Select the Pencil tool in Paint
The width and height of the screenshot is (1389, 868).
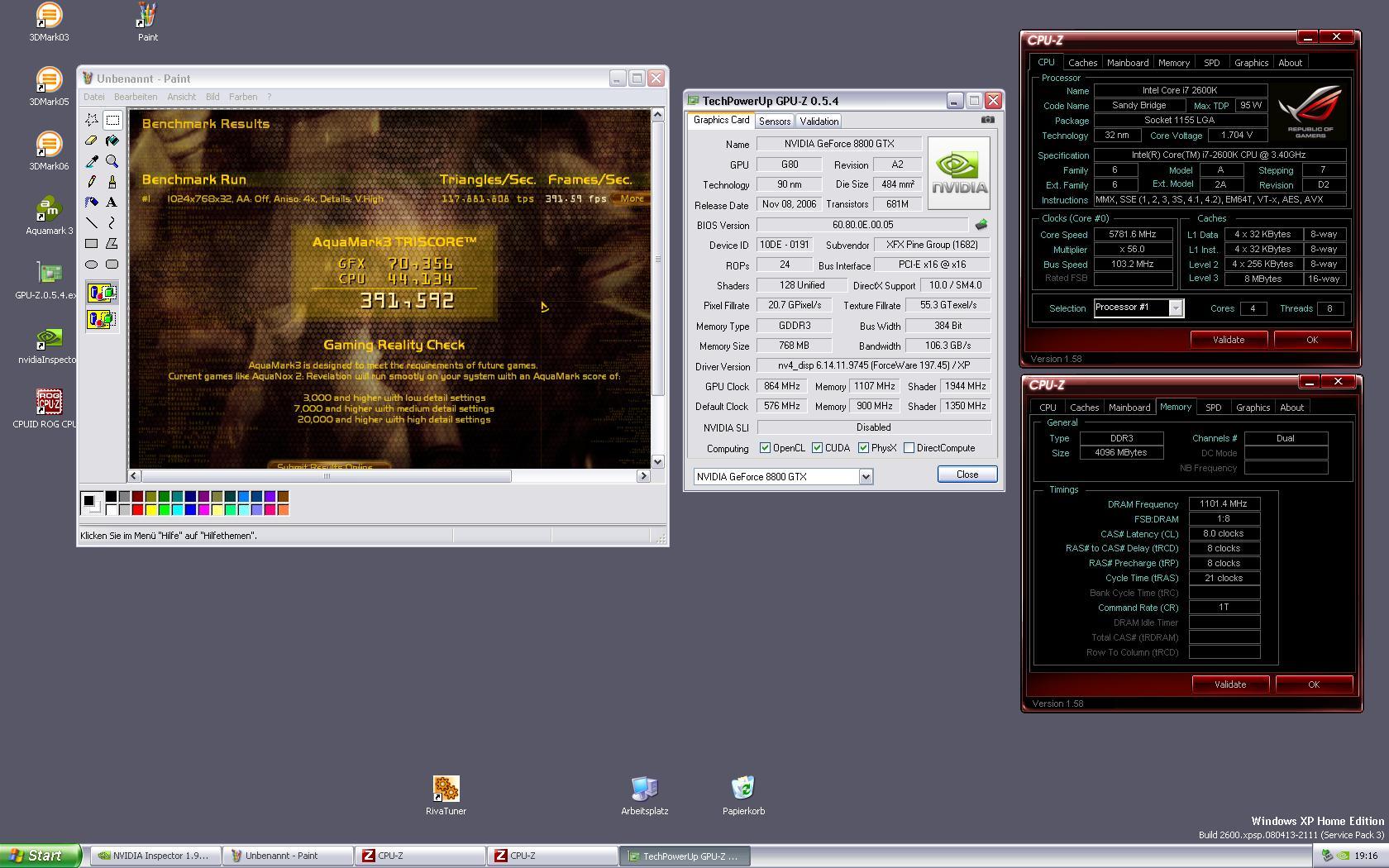click(92, 182)
